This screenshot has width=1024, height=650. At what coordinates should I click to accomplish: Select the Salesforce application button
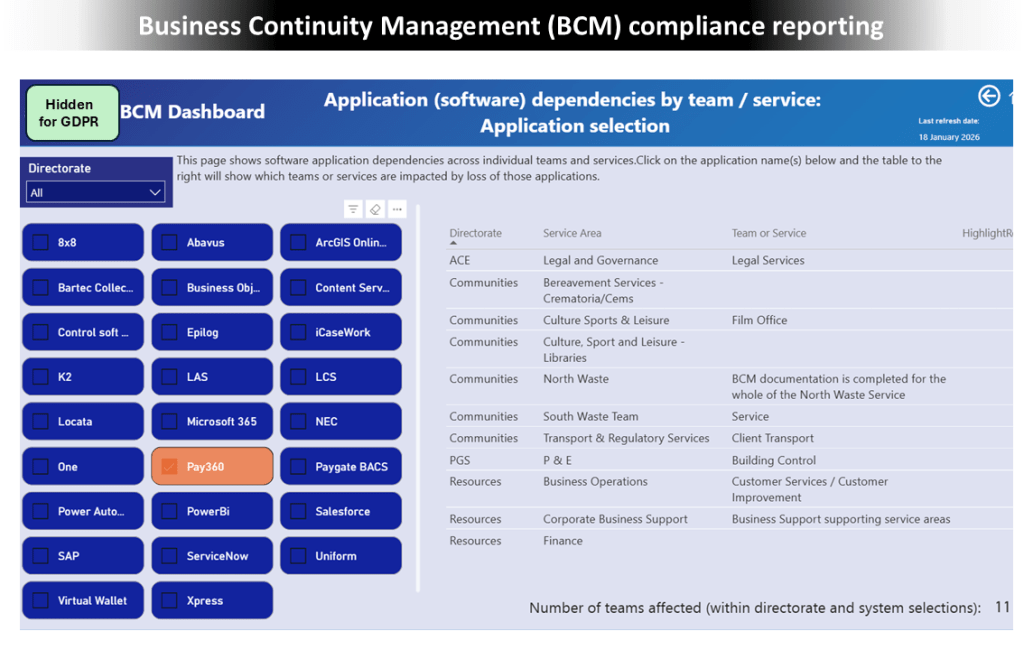[341, 511]
